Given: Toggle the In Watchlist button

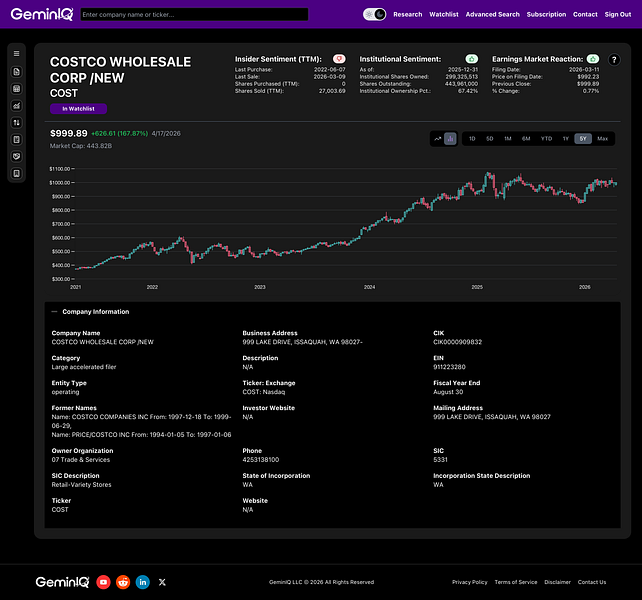Looking at the screenshot, I should tap(78, 109).
